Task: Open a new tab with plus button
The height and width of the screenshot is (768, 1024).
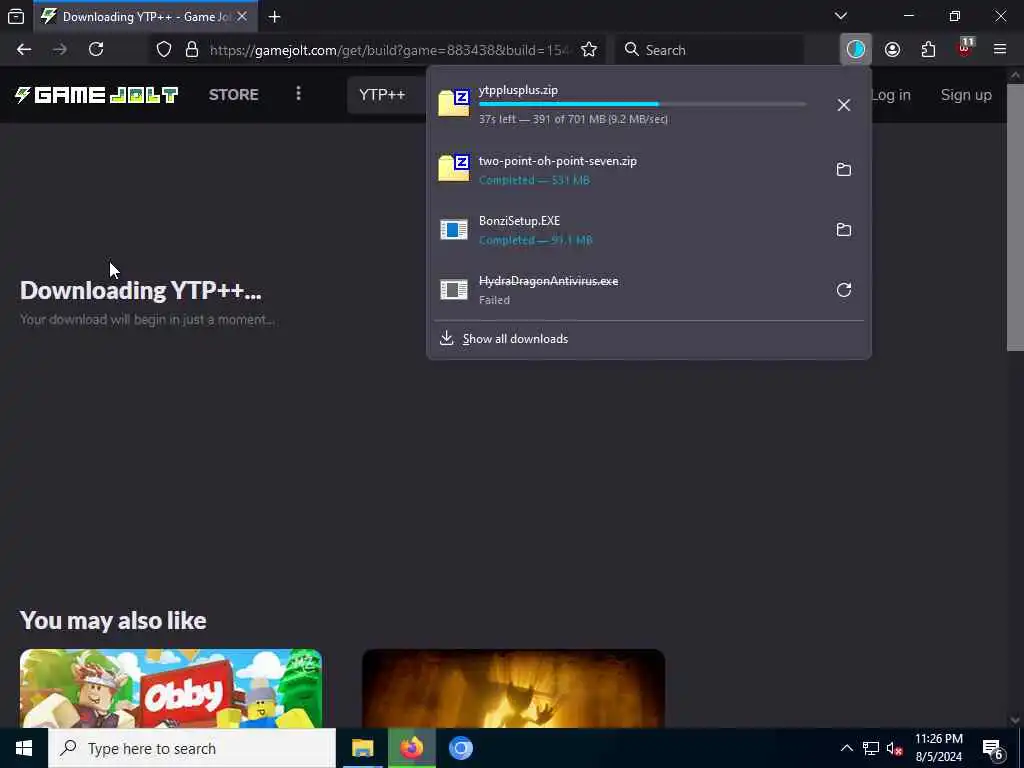Action: (x=274, y=17)
